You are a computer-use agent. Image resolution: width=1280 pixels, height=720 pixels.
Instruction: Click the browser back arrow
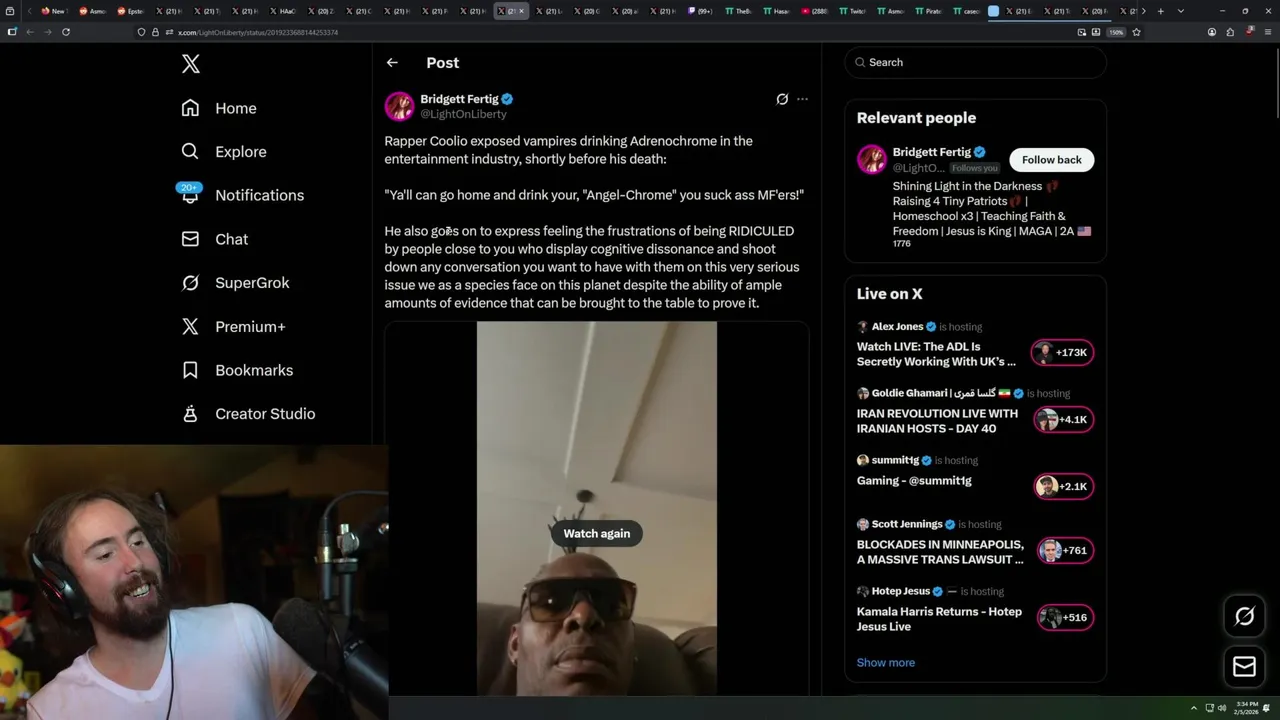(x=30, y=32)
